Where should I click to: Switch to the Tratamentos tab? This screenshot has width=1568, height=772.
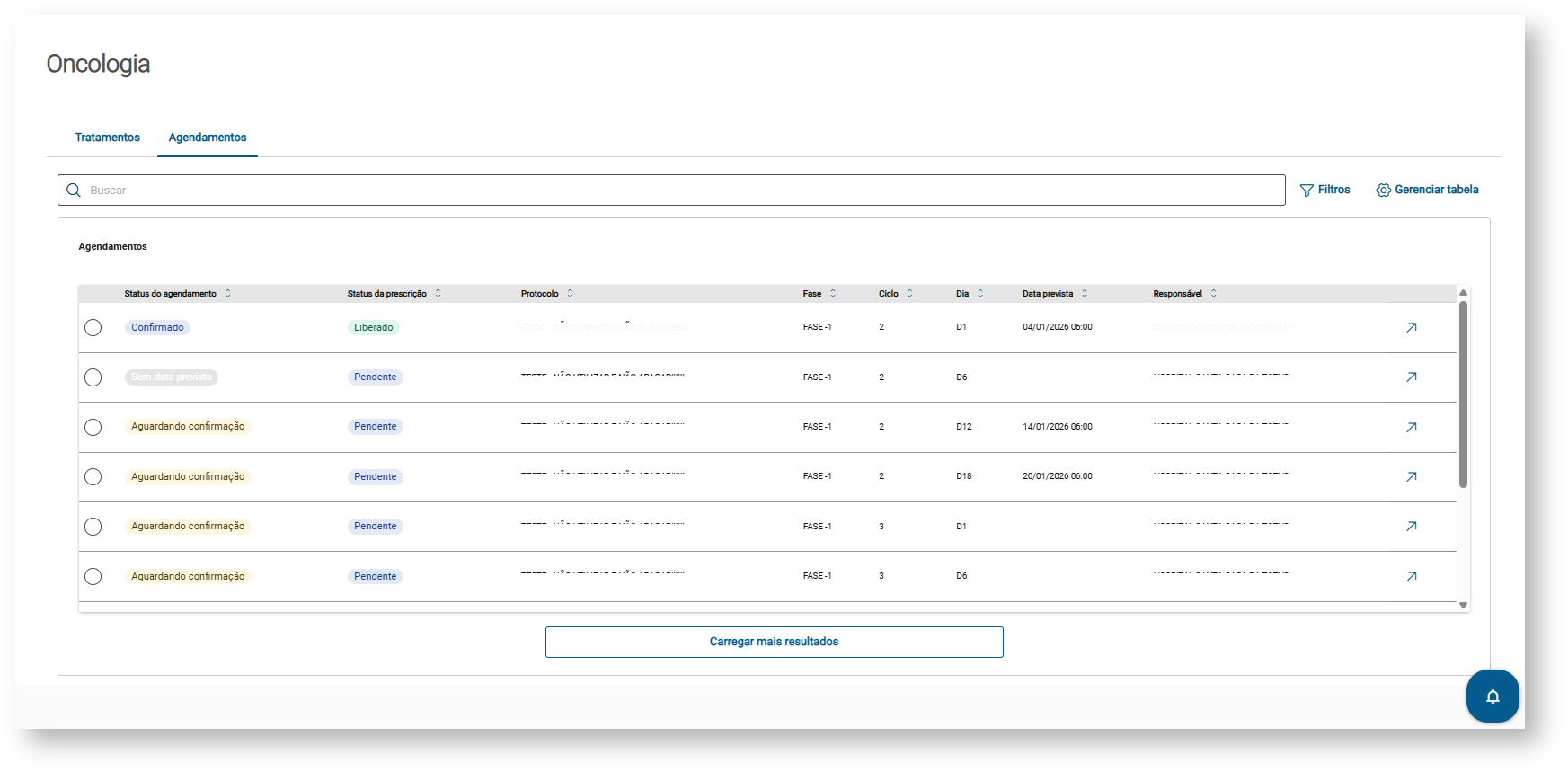pos(108,138)
